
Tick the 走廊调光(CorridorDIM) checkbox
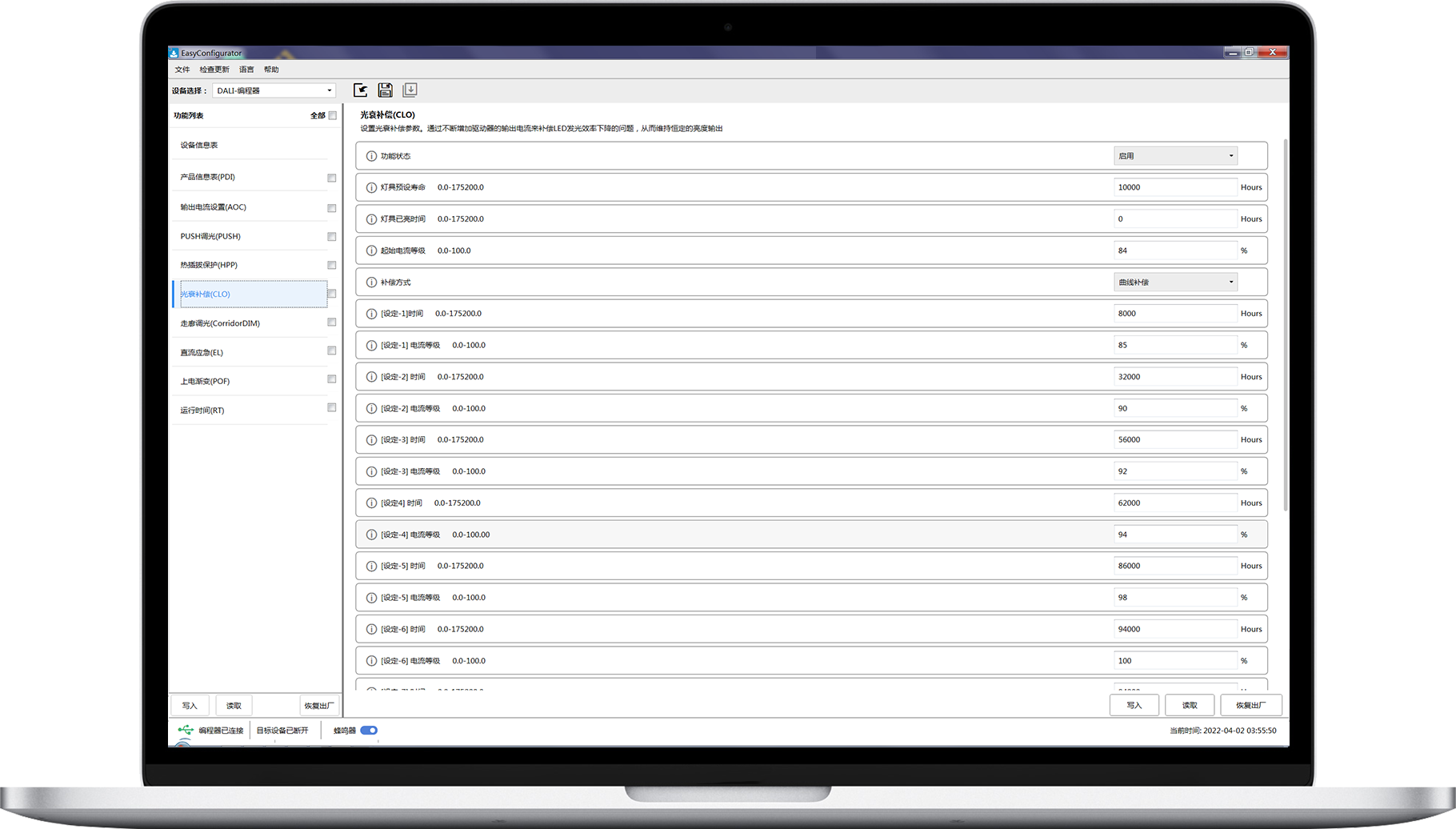[x=332, y=322]
